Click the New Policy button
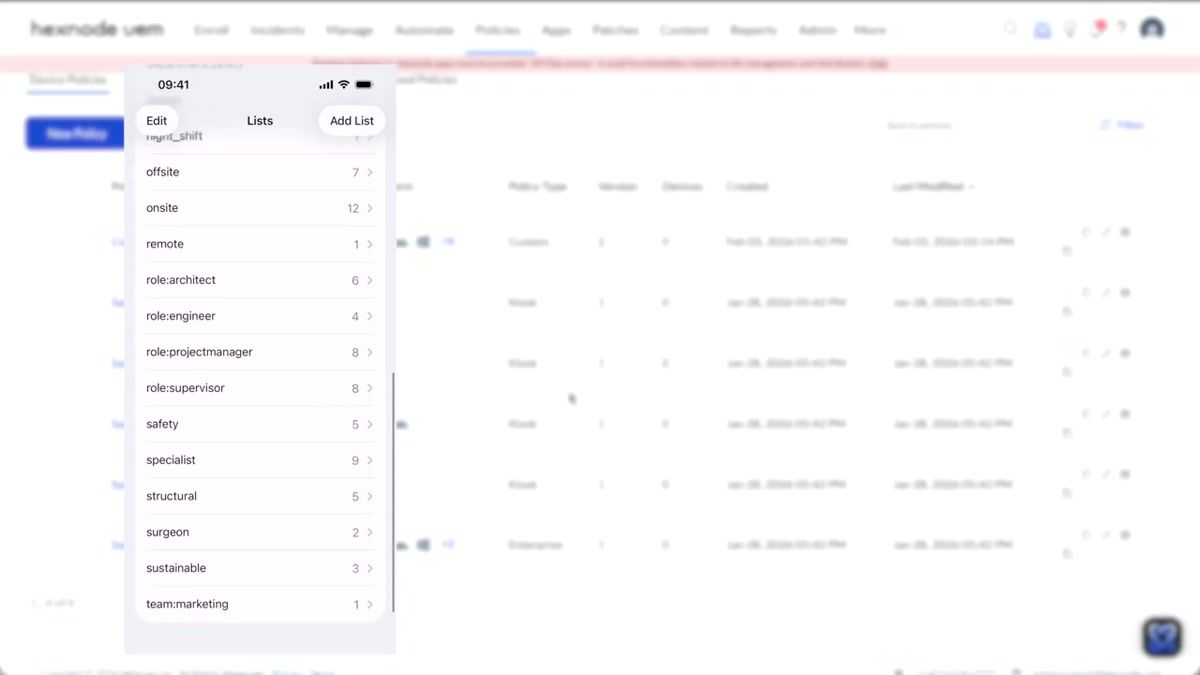Screen dimensions: 1200x675 [x=74, y=133]
